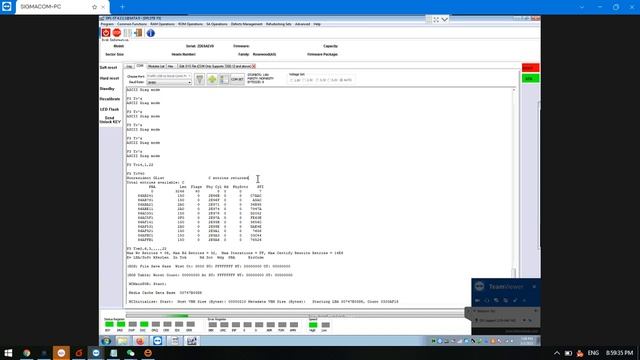Favorite the SIGMACOM-PC session star

pyautogui.click(x=95, y=7)
